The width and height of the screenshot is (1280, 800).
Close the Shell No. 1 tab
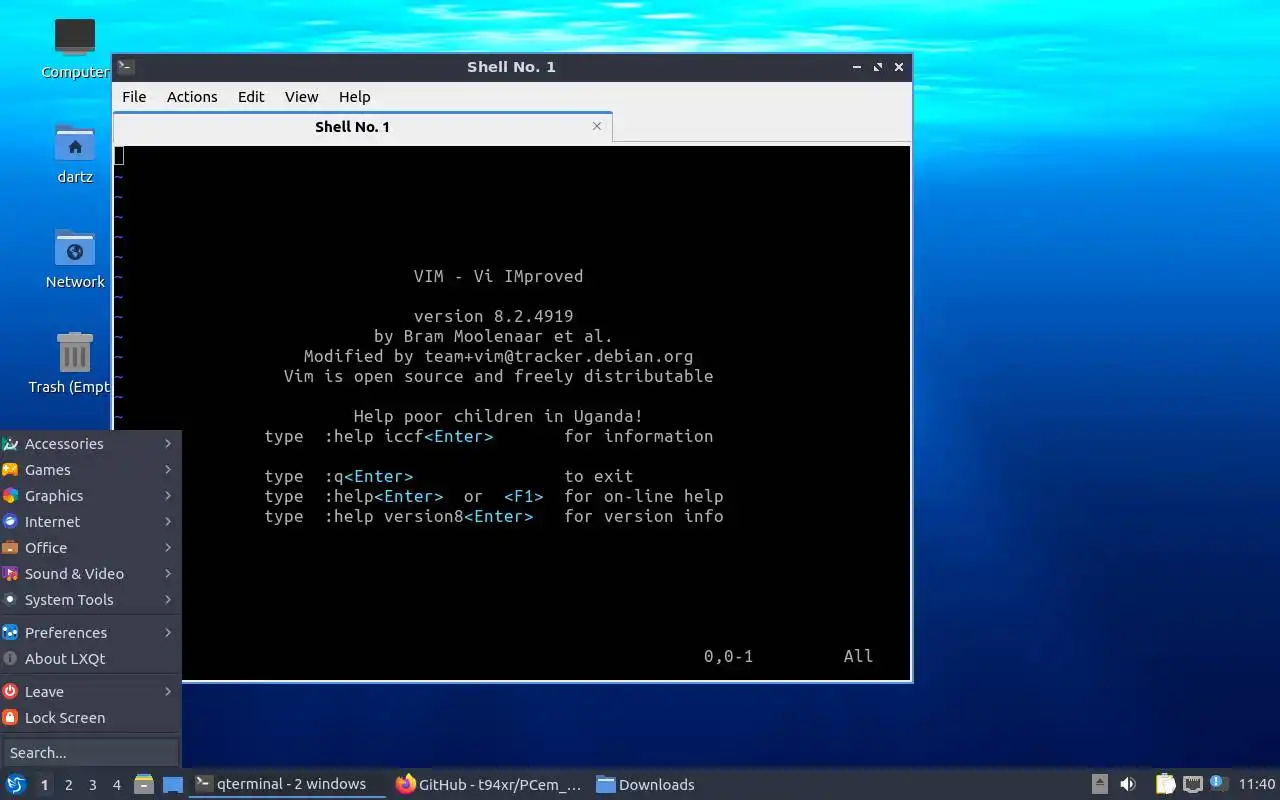click(597, 126)
